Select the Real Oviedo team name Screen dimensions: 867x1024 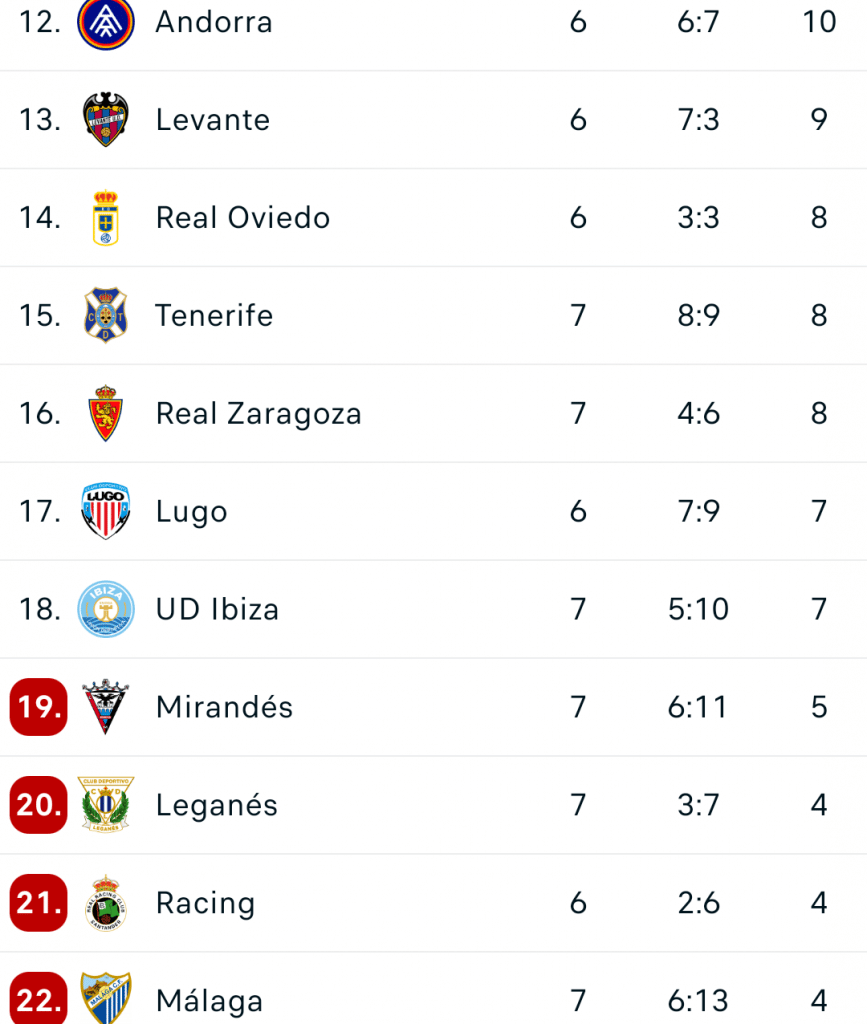click(243, 218)
